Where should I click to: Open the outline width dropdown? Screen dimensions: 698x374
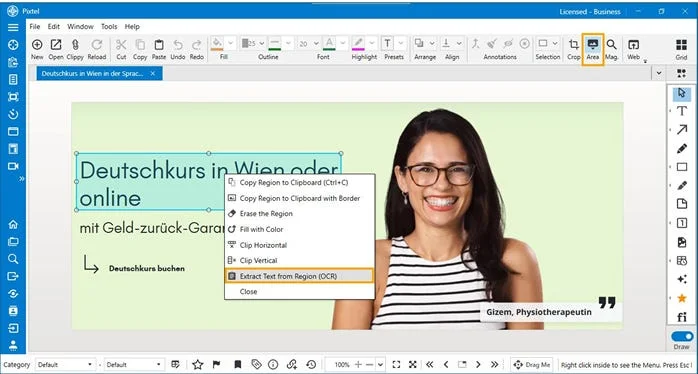point(262,43)
